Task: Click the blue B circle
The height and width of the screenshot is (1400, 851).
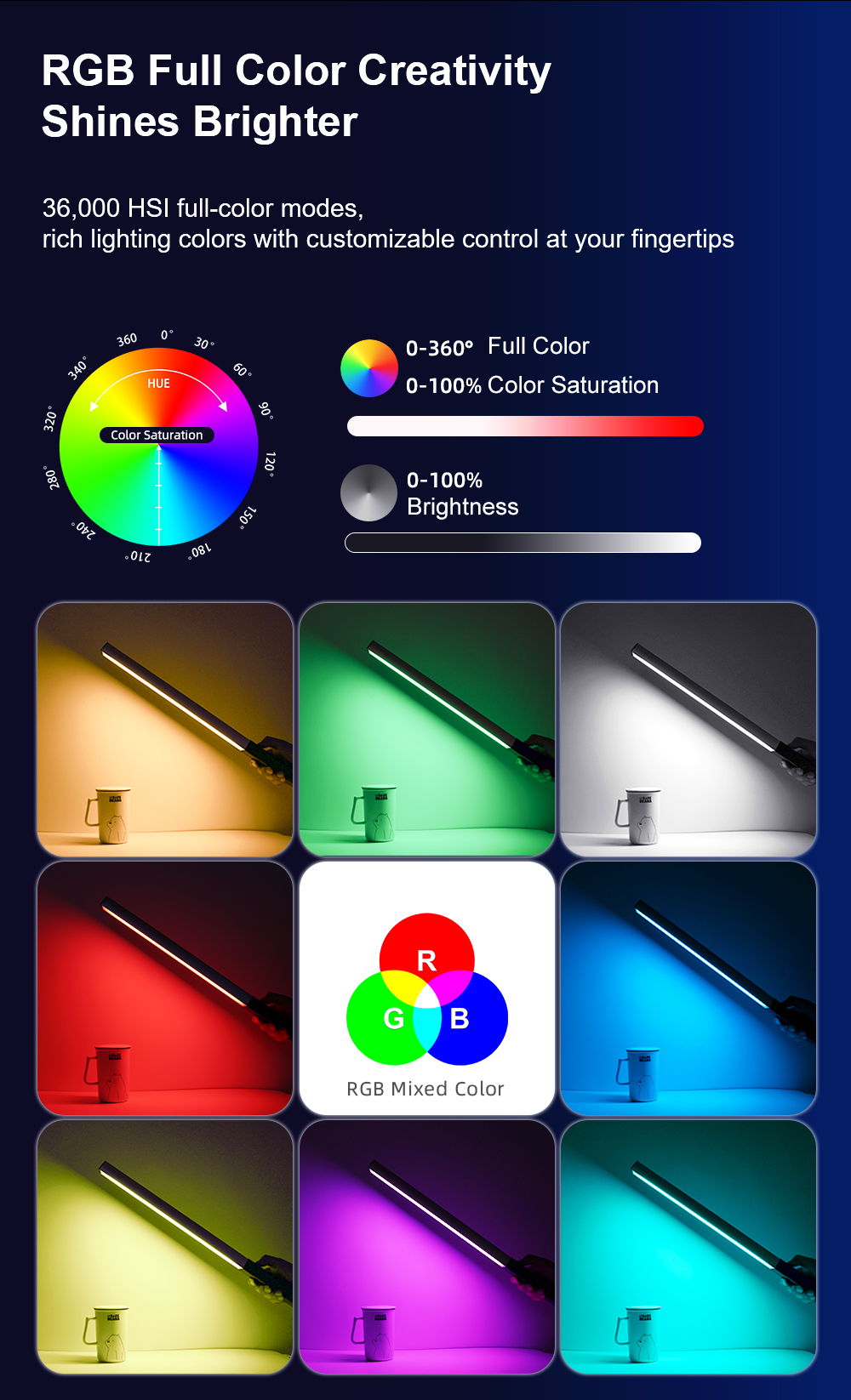Action: click(460, 1018)
